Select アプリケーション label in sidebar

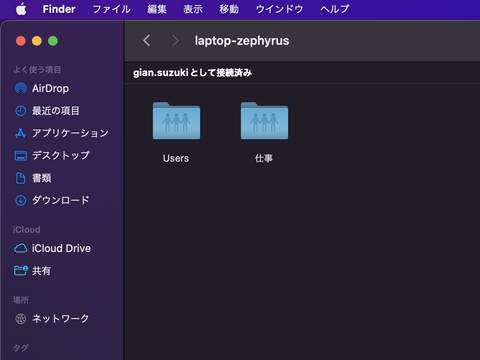[x=70, y=133]
